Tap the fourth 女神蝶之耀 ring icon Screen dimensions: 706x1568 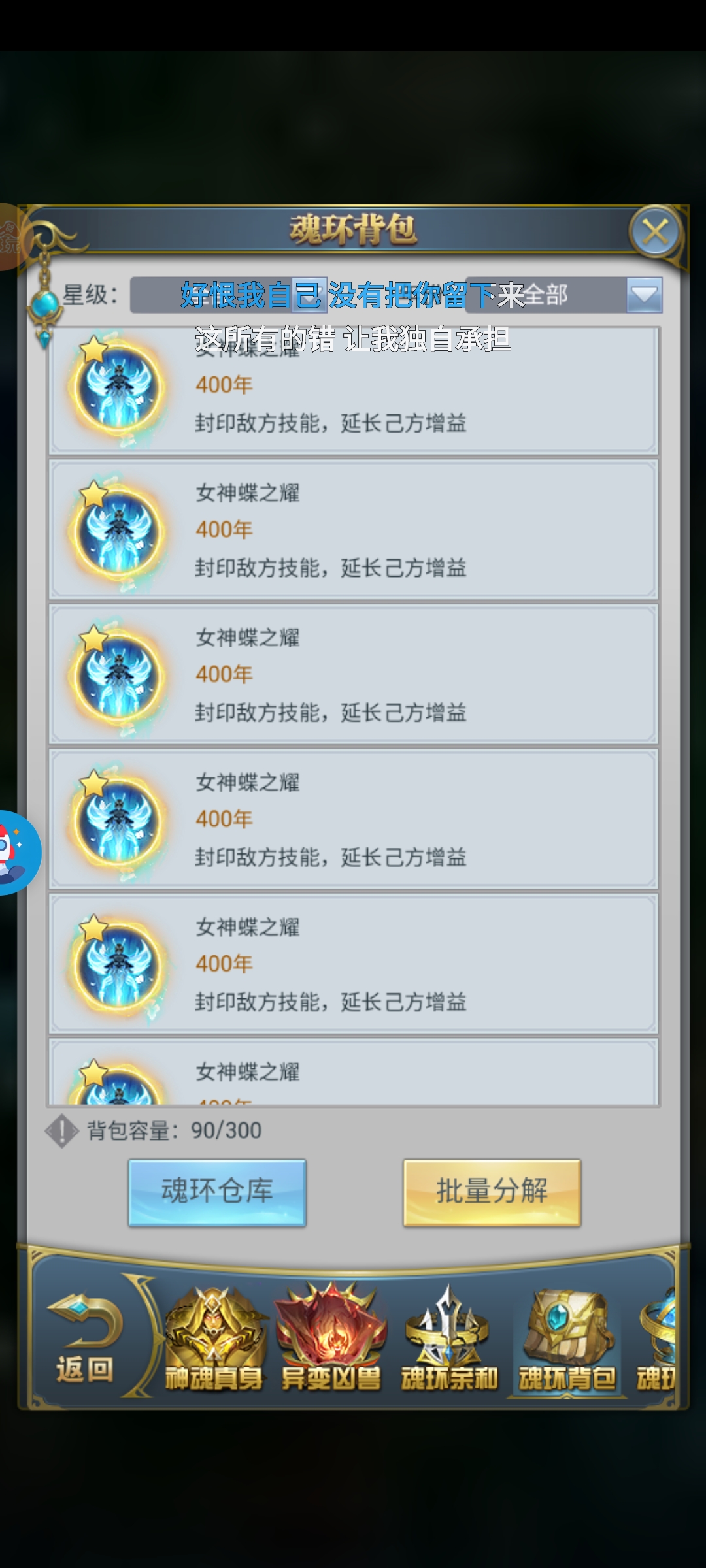coord(118,821)
